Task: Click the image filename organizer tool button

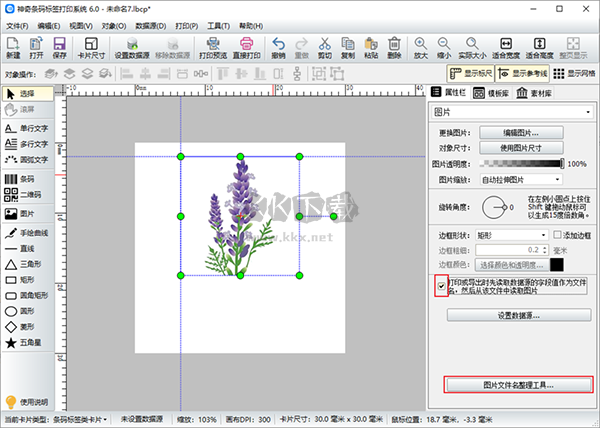Action: (x=518, y=384)
